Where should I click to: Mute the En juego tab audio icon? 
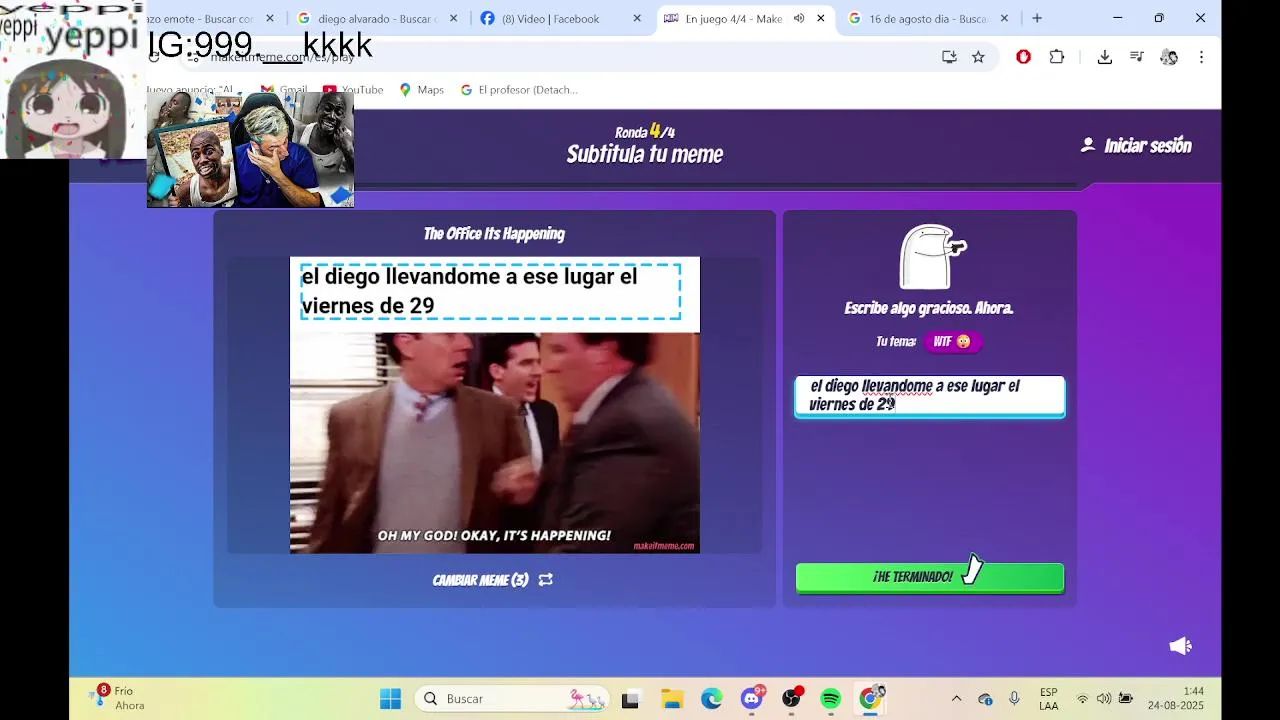point(799,18)
